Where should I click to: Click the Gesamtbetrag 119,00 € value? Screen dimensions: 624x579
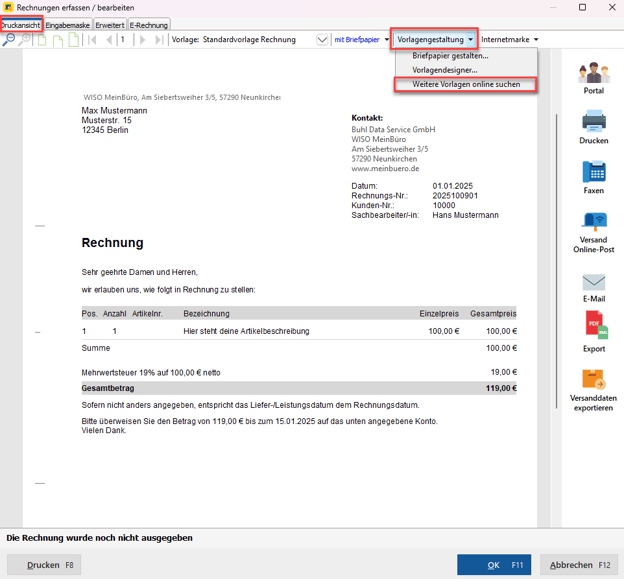pyautogui.click(x=501, y=388)
